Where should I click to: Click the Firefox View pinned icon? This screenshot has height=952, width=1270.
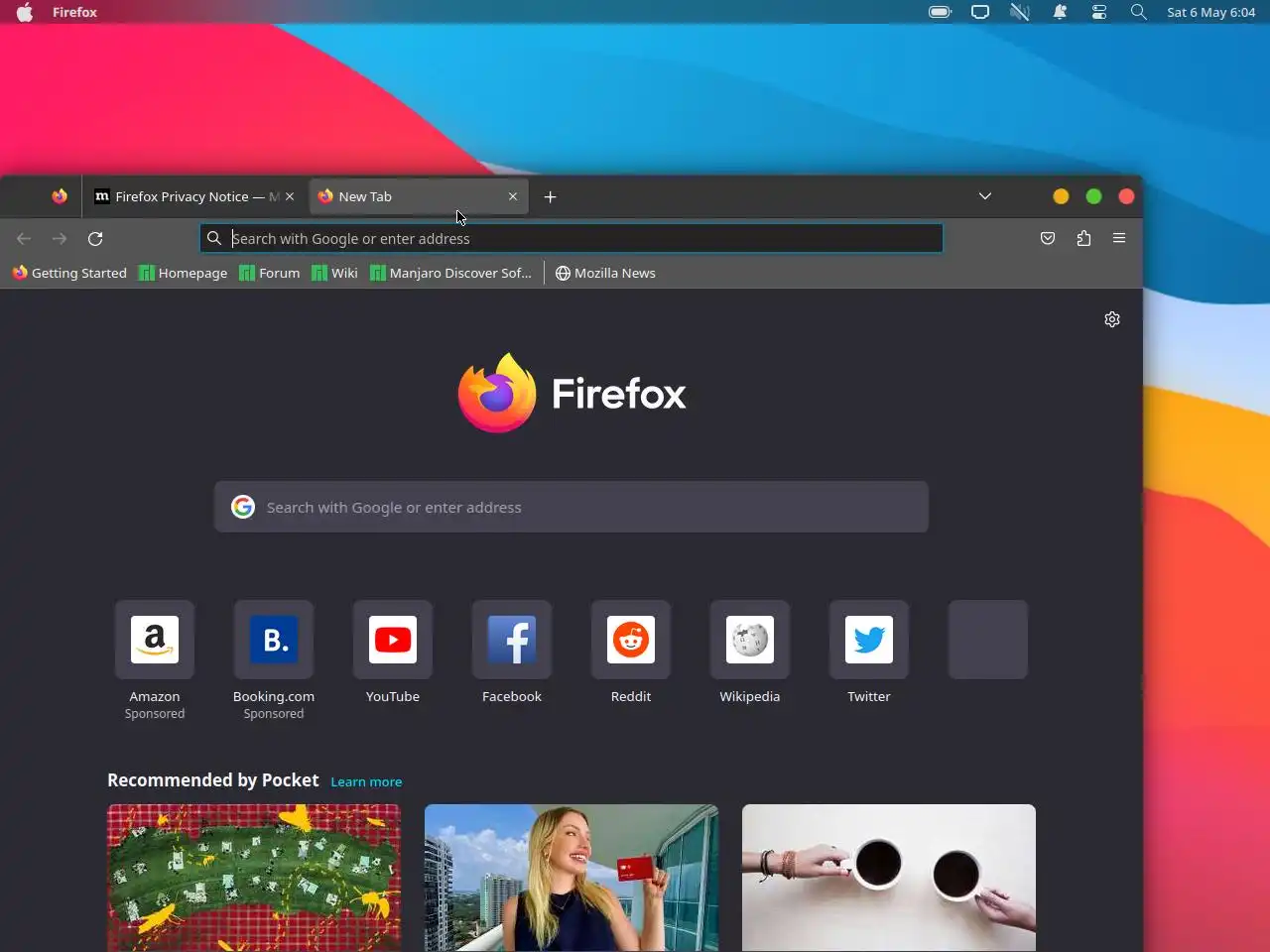point(60,196)
